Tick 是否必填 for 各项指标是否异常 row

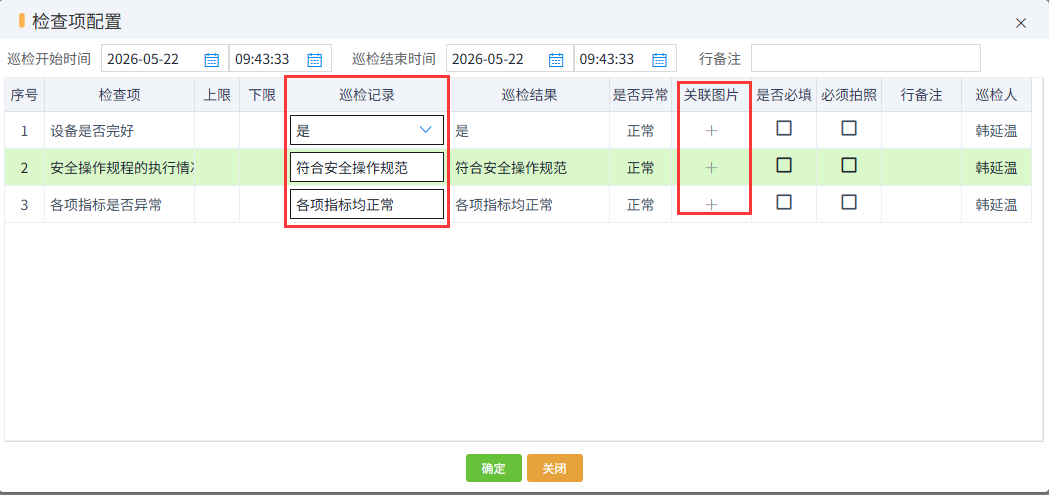pyautogui.click(x=784, y=201)
